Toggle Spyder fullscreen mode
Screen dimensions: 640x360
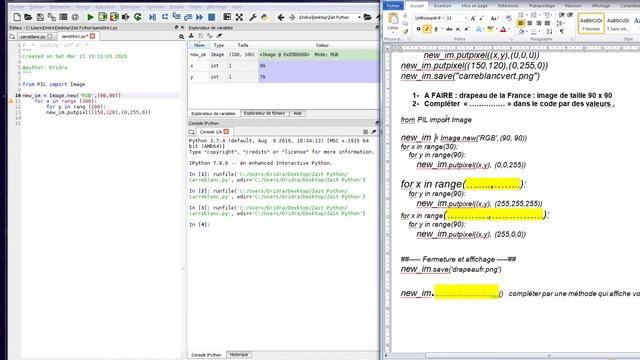tap(239, 17)
